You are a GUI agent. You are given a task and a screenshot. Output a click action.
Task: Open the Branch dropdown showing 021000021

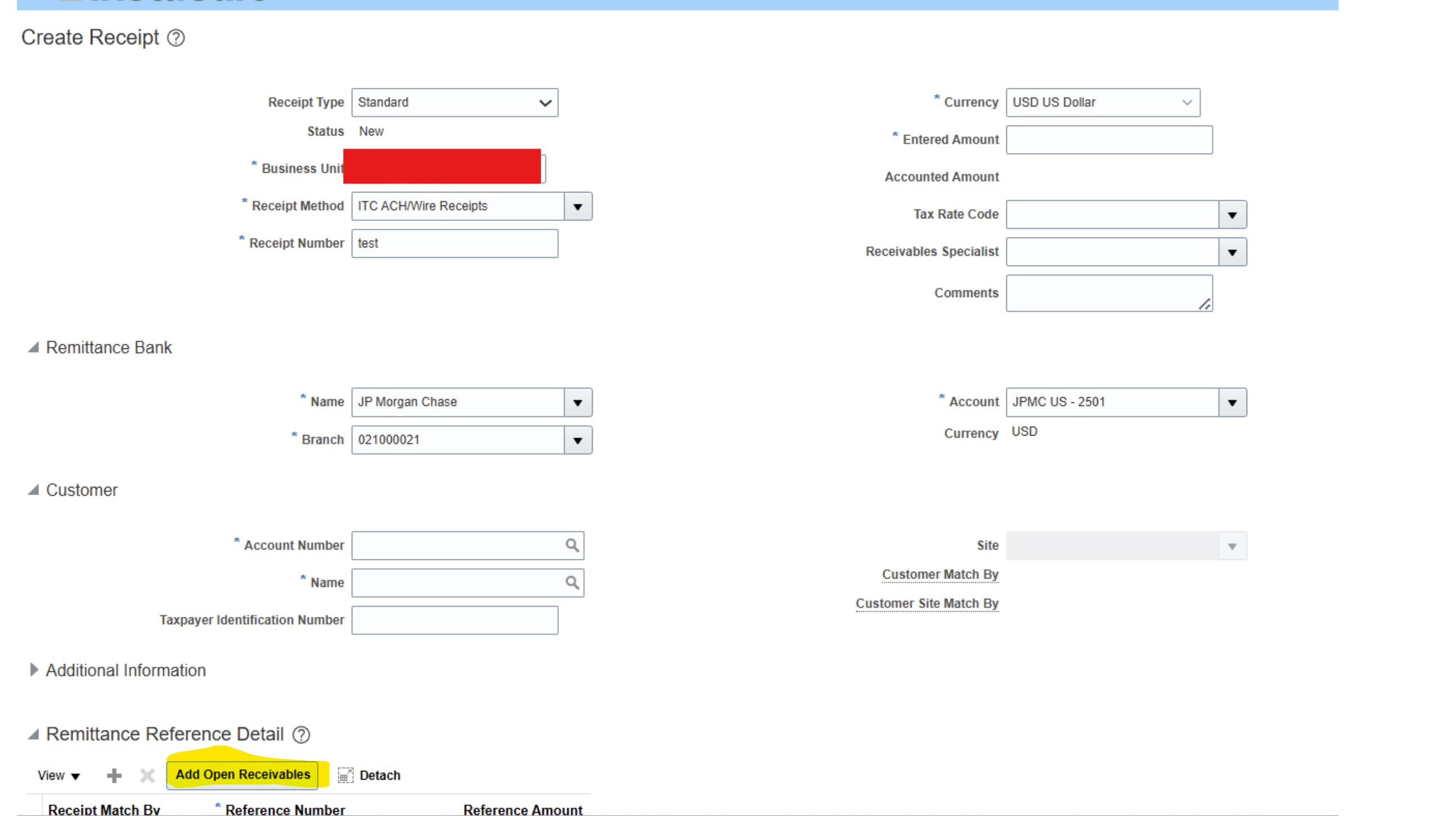click(x=577, y=440)
